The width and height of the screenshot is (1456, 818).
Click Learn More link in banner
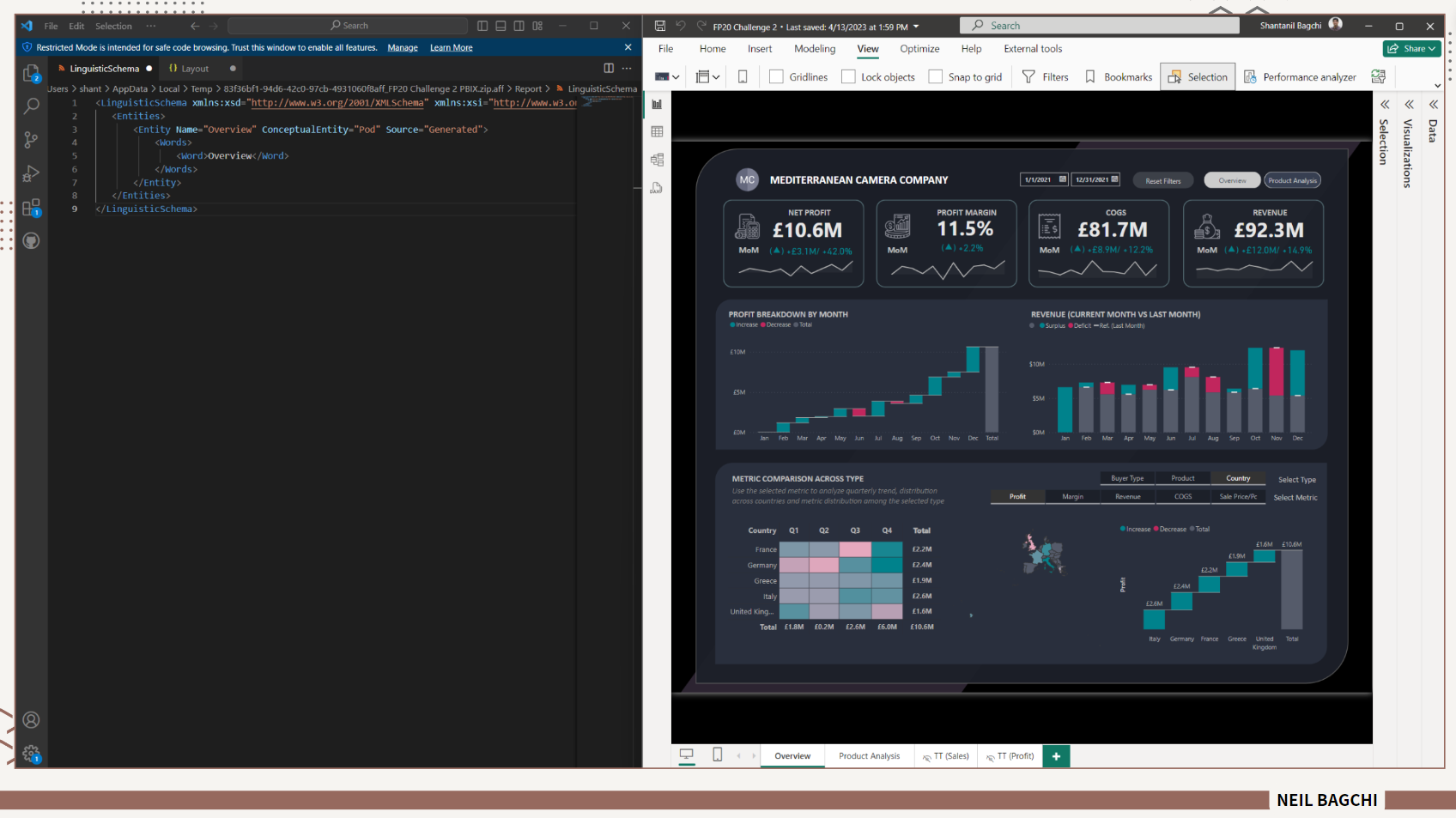point(452,48)
